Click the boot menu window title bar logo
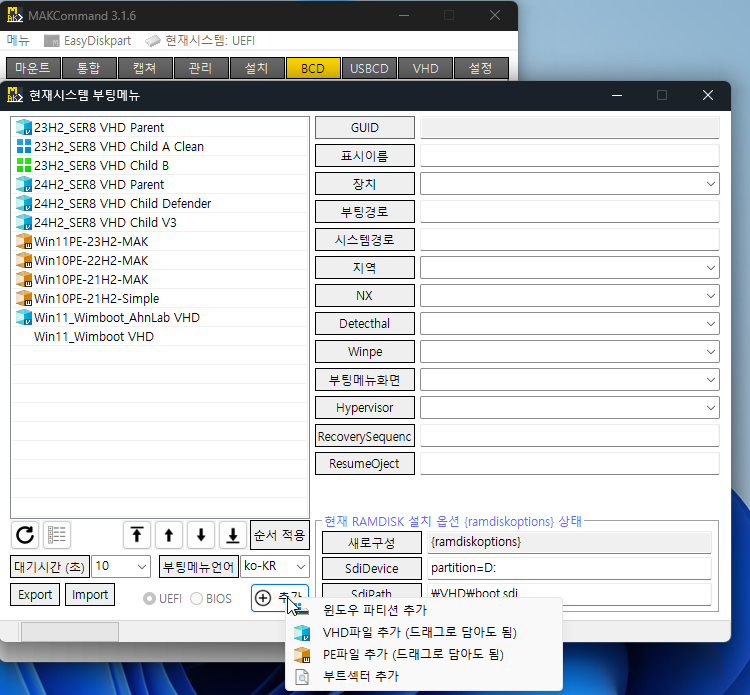 point(15,95)
